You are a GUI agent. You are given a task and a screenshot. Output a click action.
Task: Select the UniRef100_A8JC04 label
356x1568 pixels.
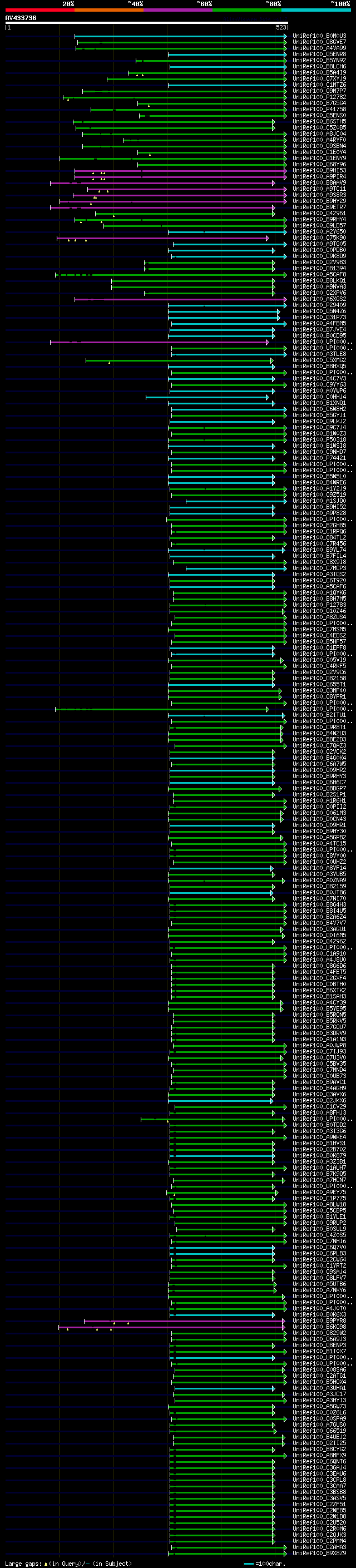coord(319,134)
